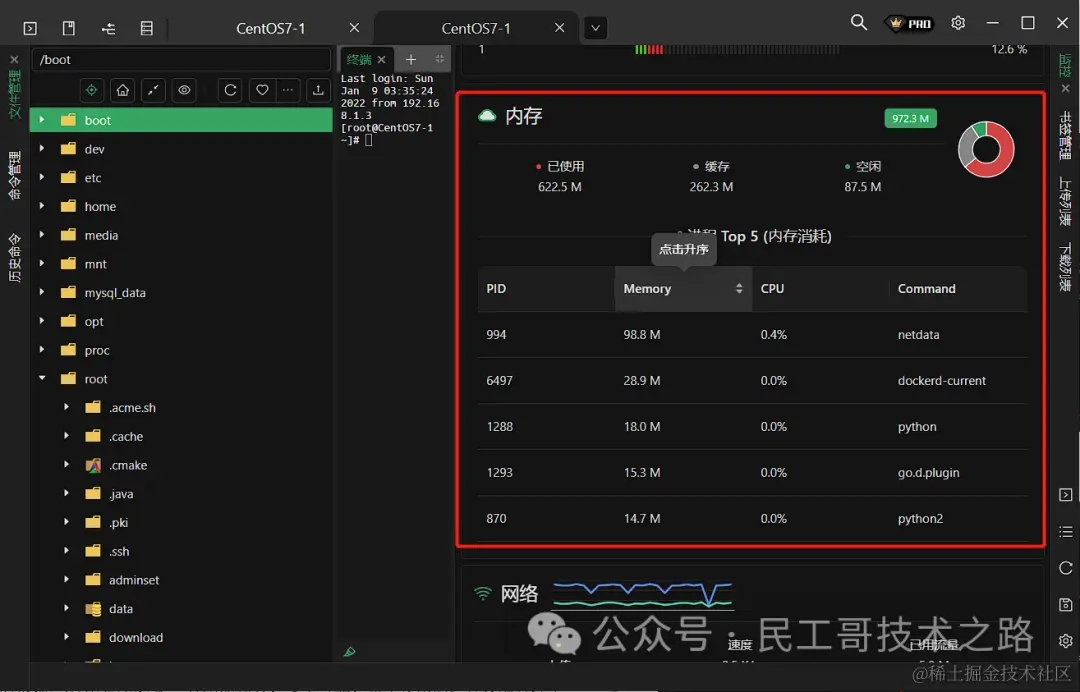The image size is (1080, 692).
Task: Click the collapse arrows icon in file toolbar
Action: click(153, 90)
